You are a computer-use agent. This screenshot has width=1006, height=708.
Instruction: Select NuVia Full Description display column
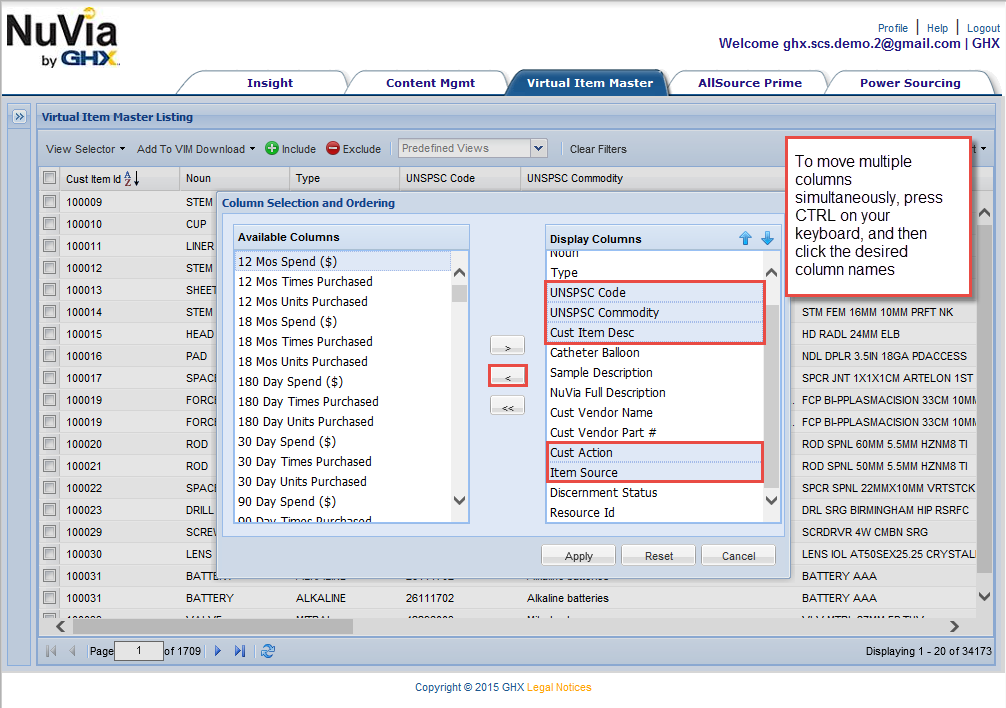click(x=655, y=392)
